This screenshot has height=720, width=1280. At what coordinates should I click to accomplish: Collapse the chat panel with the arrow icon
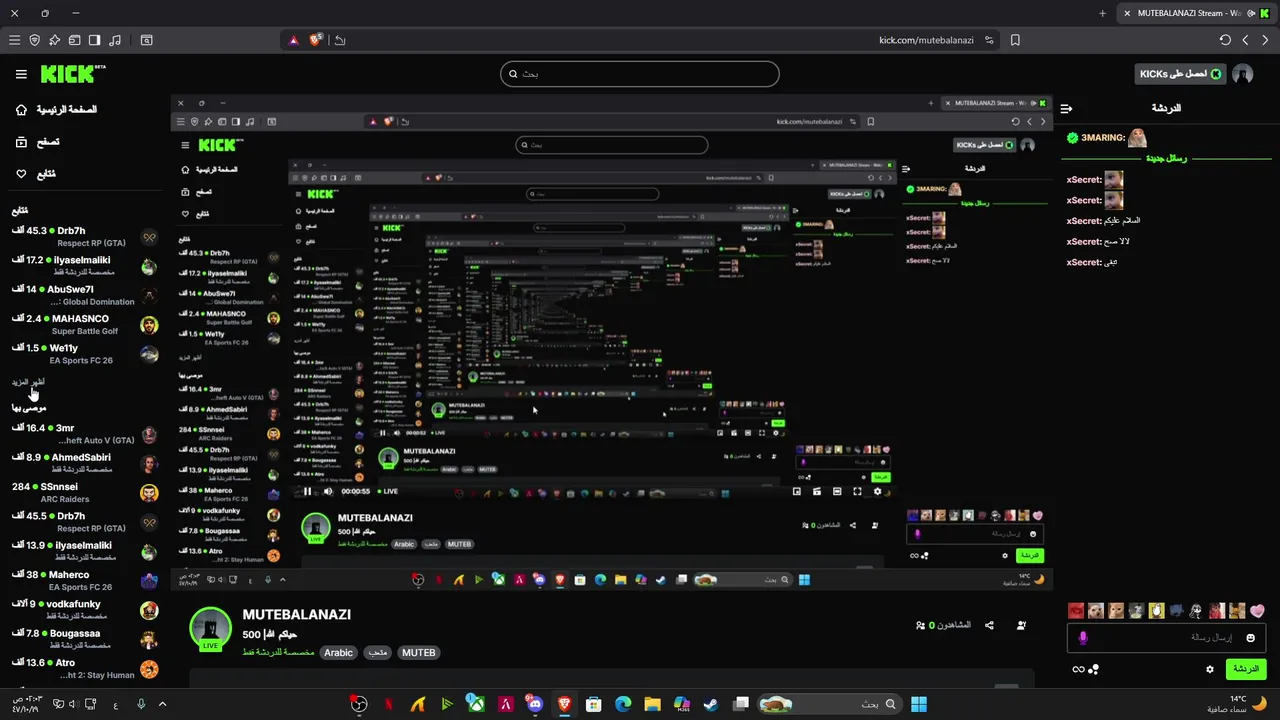(x=1067, y=108)
